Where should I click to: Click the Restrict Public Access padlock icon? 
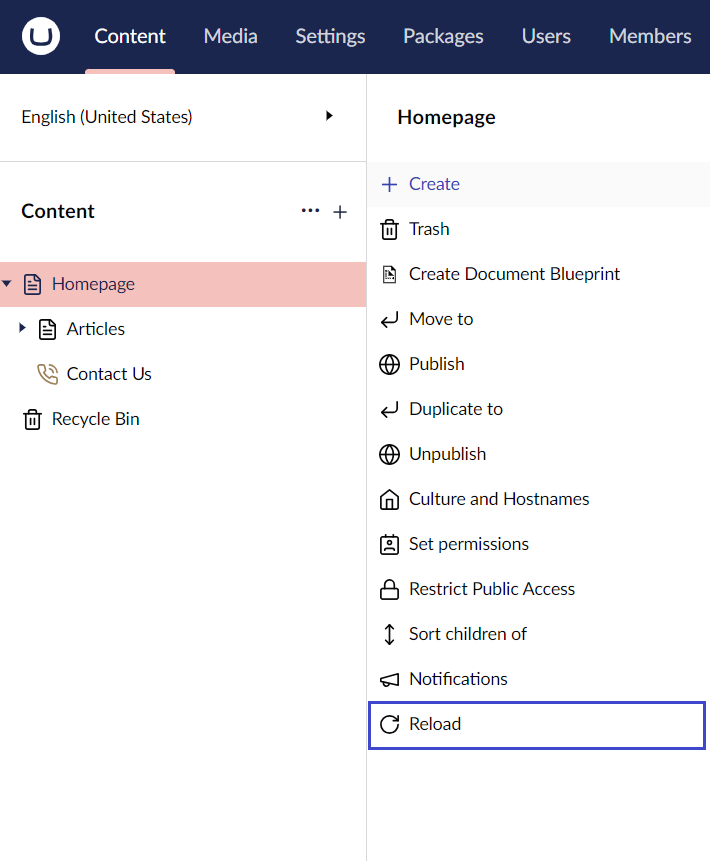click(389, 589)
